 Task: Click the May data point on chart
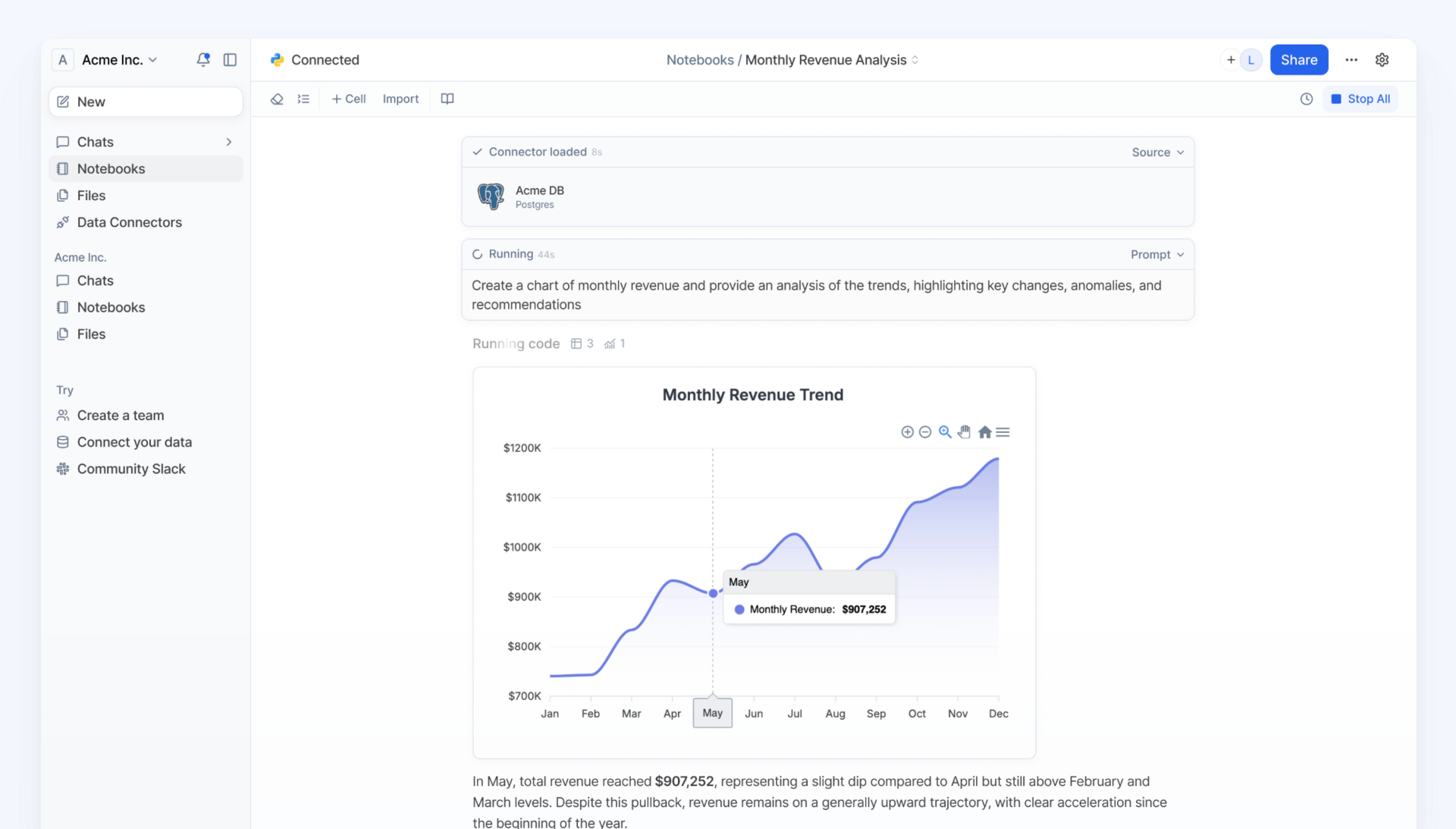713,593
